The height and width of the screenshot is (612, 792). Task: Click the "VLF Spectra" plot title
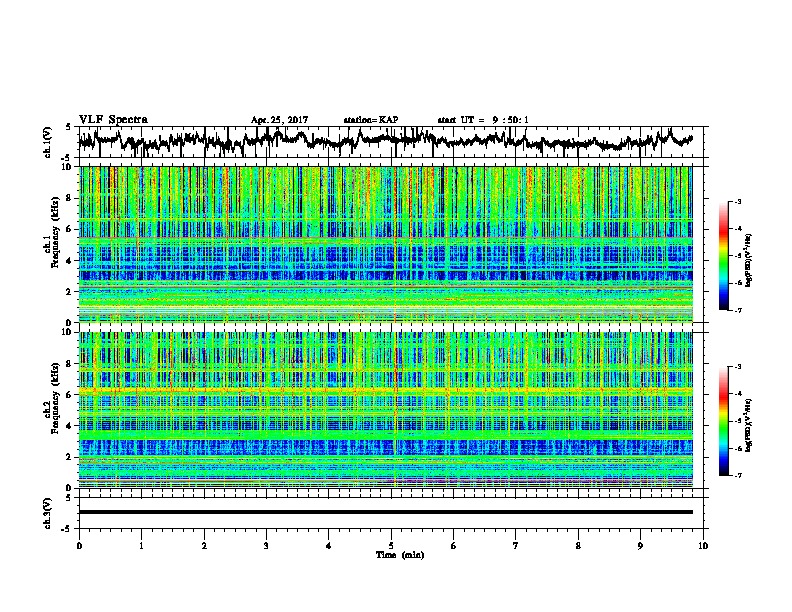(x=113, y=119)
